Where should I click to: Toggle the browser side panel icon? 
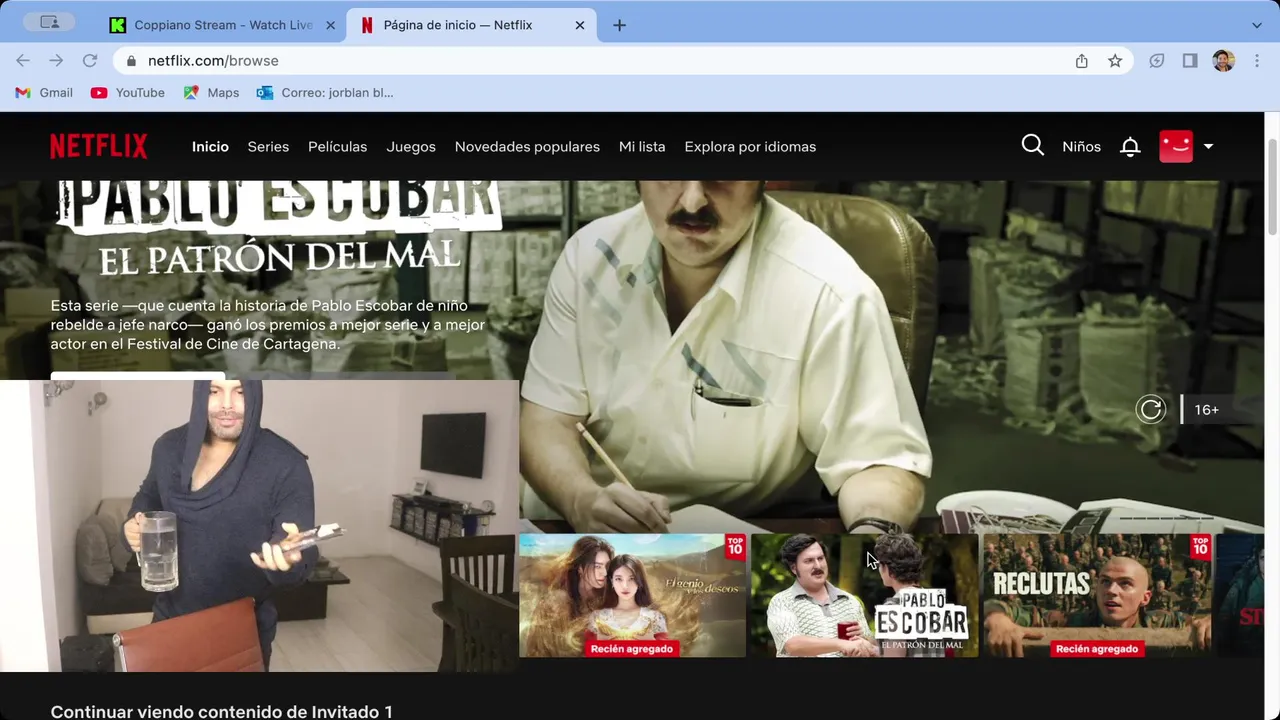click(1190, 61)
